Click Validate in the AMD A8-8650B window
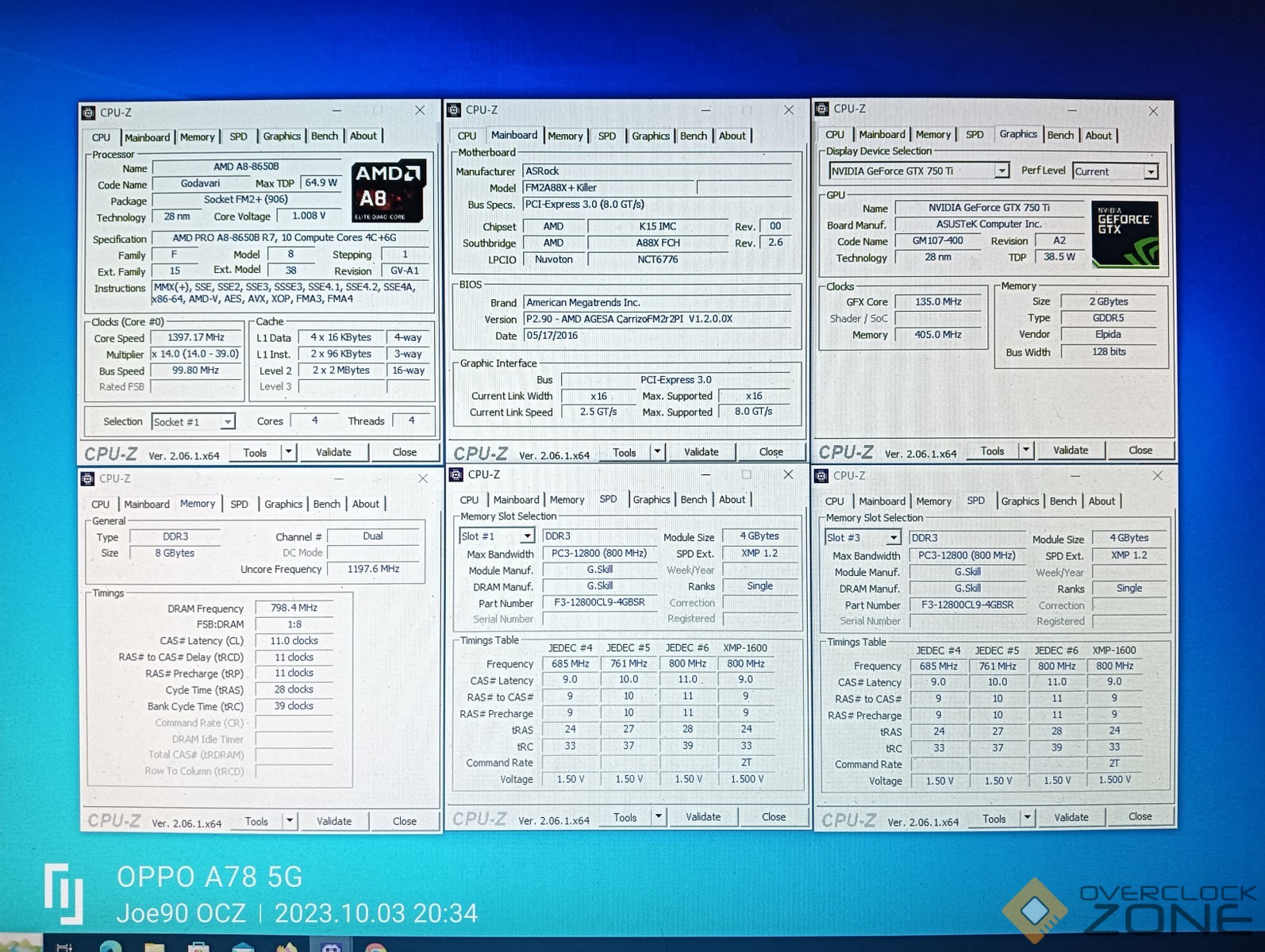The width and height of the screenshot is (1265, 952). coord(333,452)
